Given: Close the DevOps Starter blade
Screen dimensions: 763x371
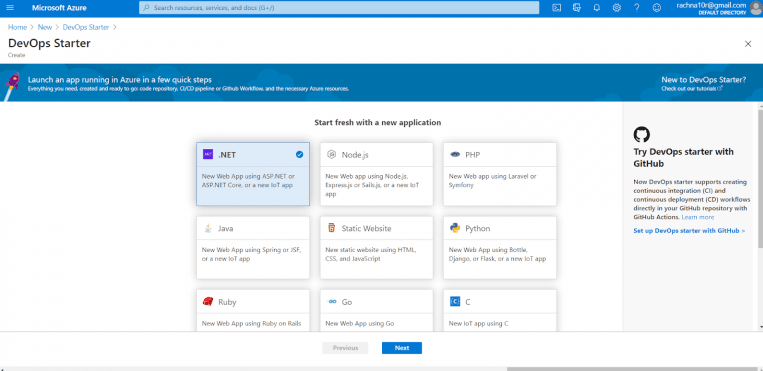Looking at the screenshot, I should coord(748,44).
